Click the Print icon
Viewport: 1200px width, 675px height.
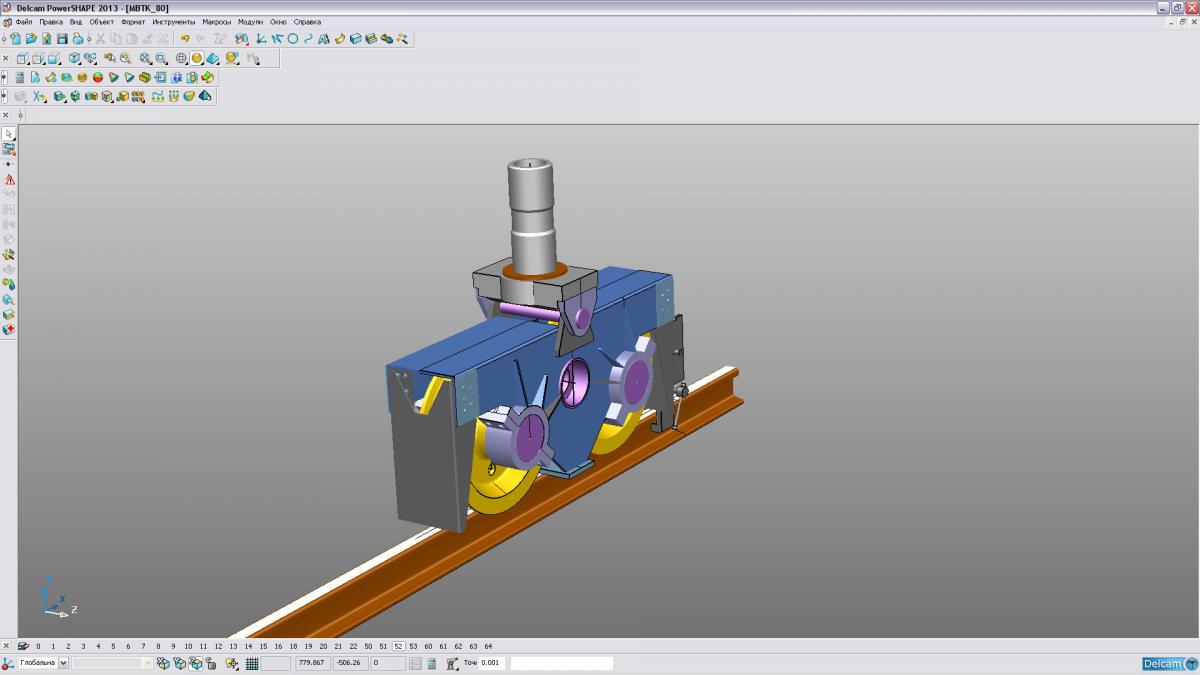point(77,39)
